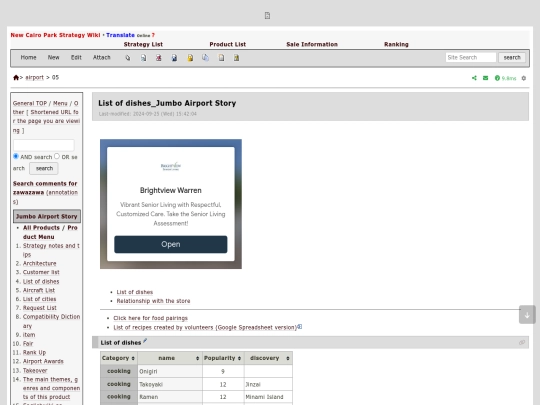Image resolution: width=540 pixels, height=405 pixels.
Task: Open Request List in the sidebar
Action: (x=40, y=308)
